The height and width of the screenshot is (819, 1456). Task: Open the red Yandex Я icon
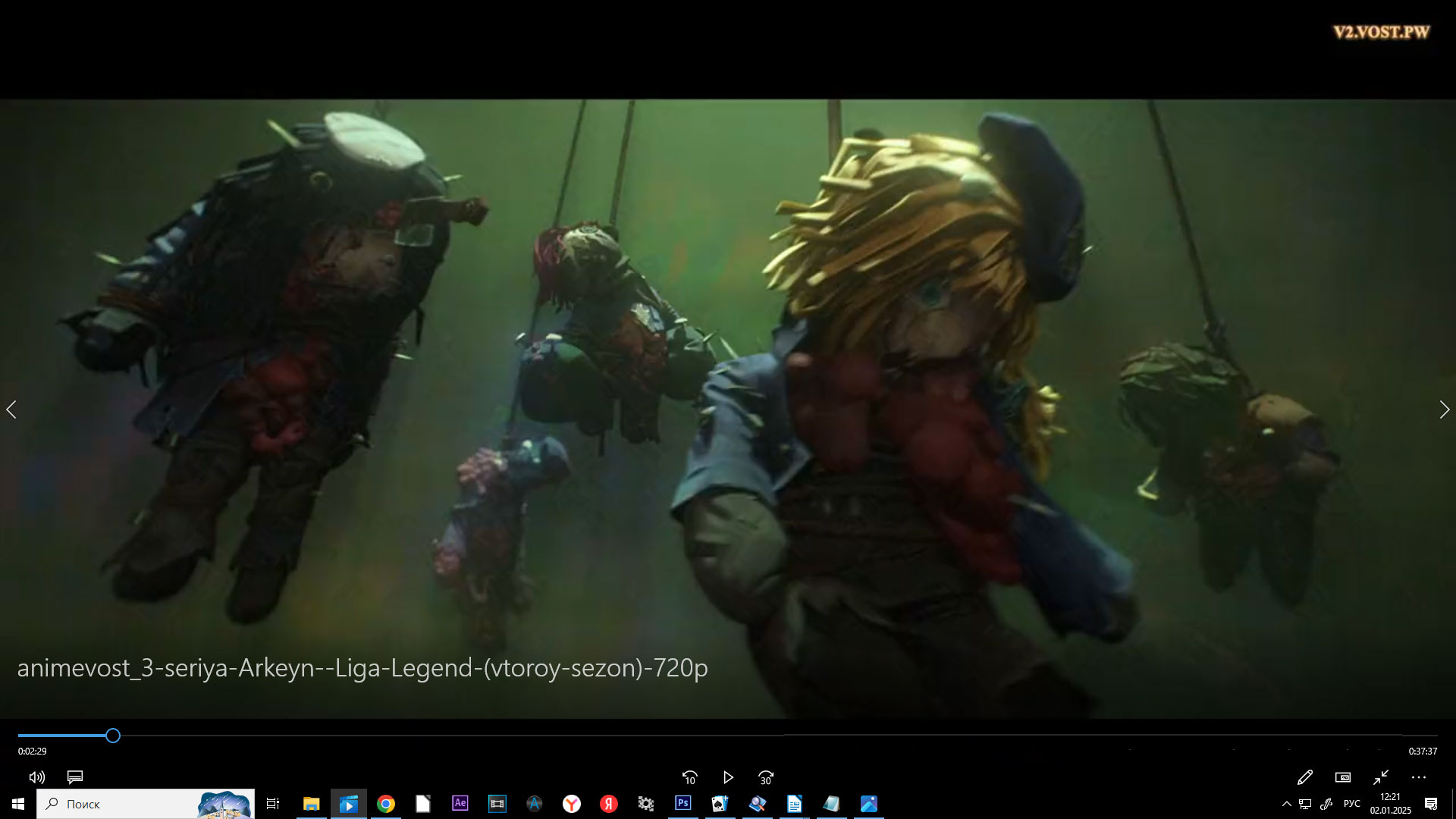pyautogui.click(x=609, y=804)
